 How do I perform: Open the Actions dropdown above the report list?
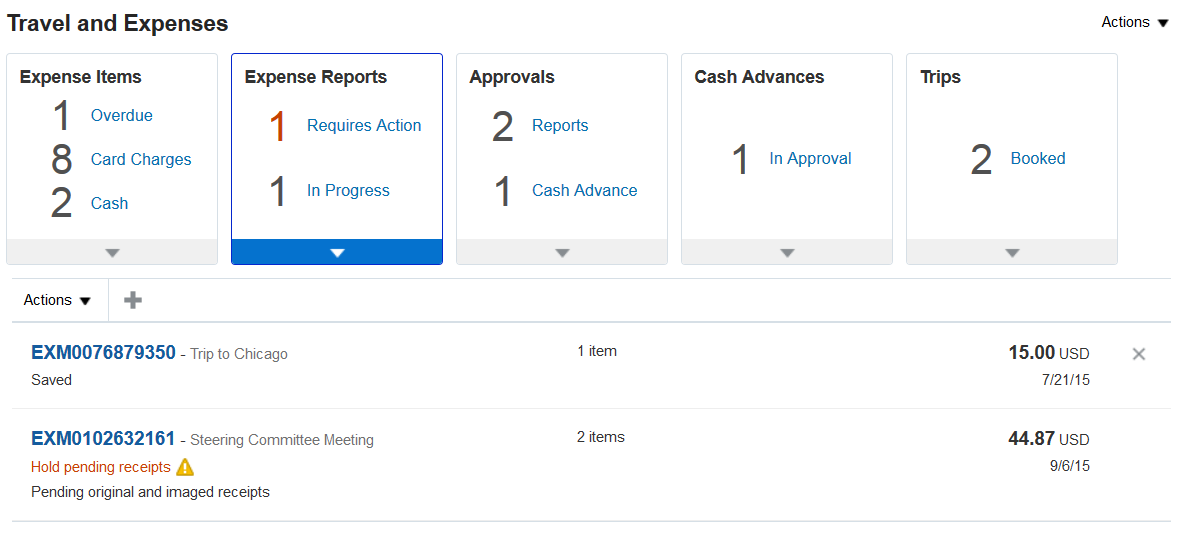point(57,300)
